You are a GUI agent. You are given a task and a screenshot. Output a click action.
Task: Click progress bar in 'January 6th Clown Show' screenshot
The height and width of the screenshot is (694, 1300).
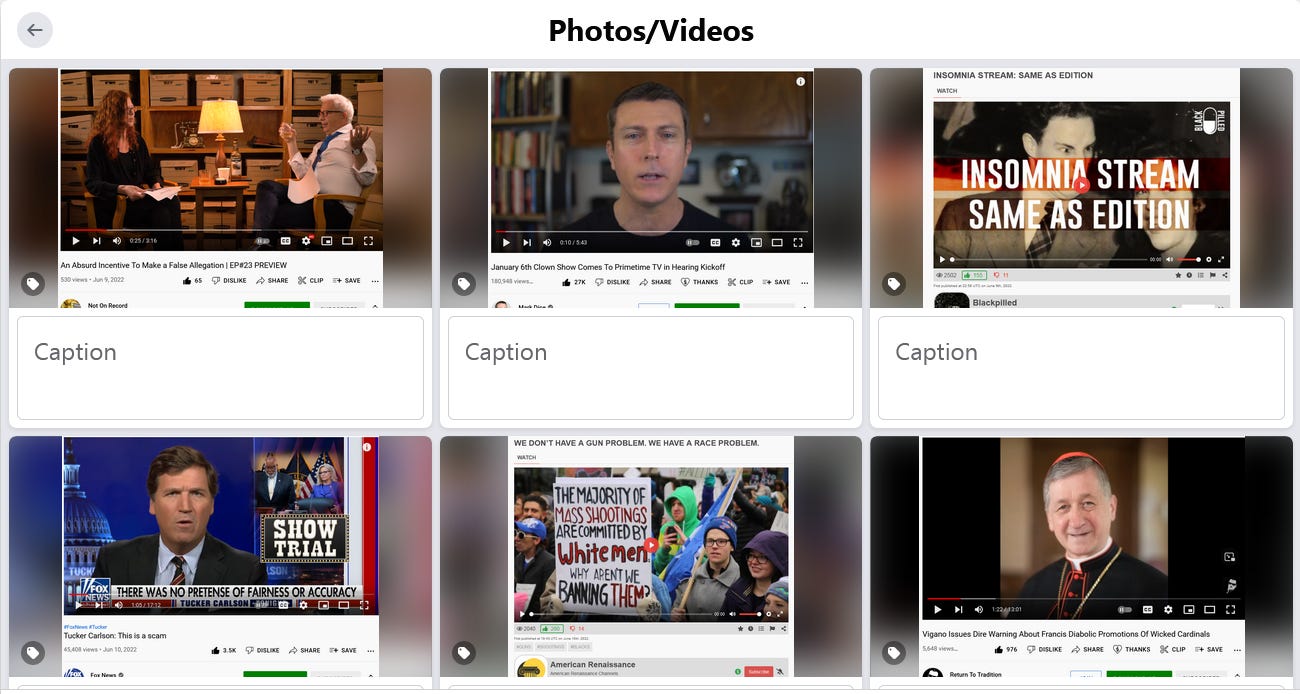pos(651,231)
